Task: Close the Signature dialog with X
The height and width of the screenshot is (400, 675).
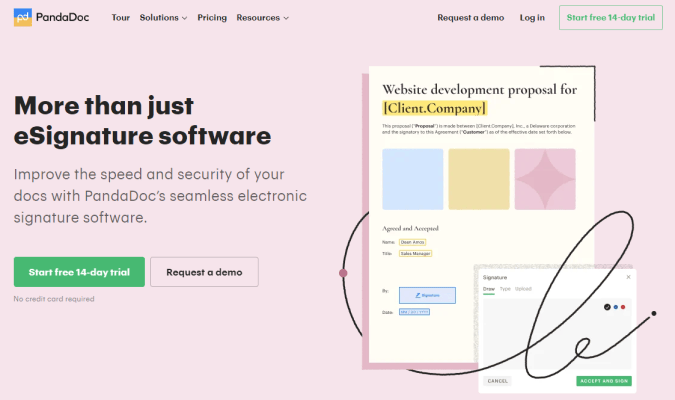Action: pos(628,277)
